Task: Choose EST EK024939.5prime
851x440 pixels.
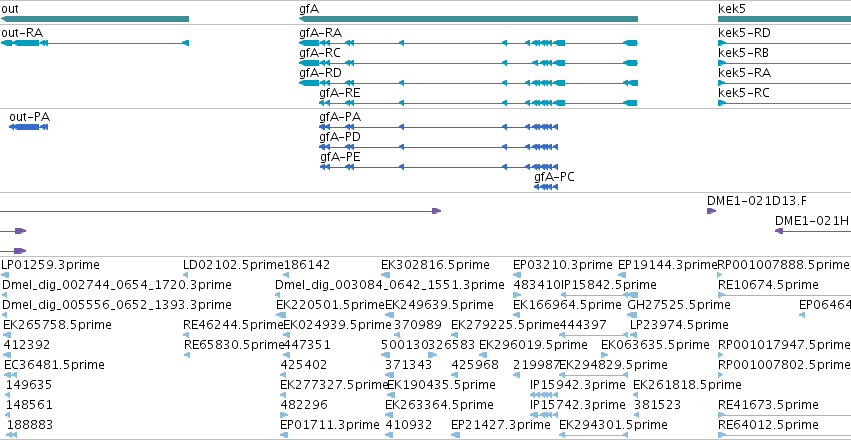Action: tap(338, 325)
